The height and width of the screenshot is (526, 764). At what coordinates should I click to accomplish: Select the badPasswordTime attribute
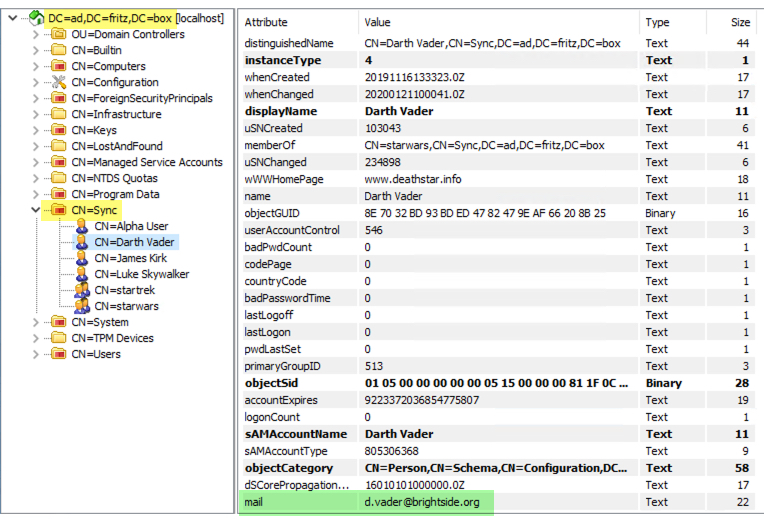287,298
